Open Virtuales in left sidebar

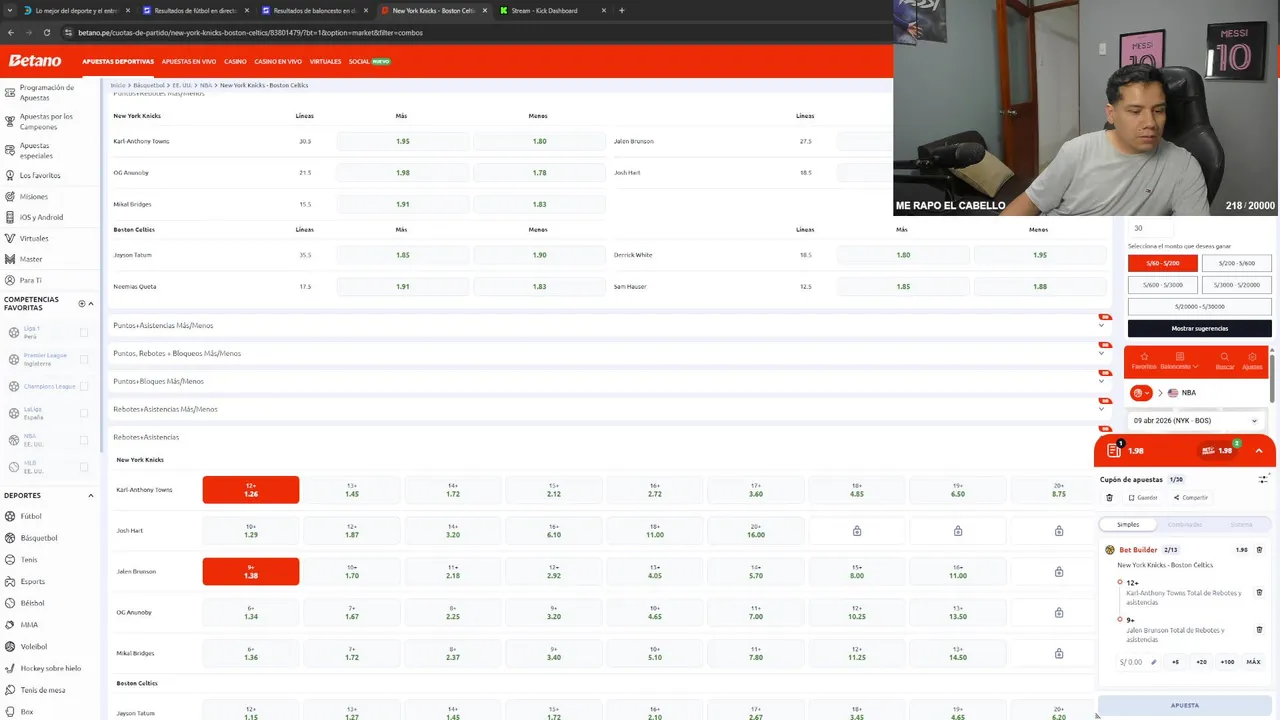coord(34,238)
